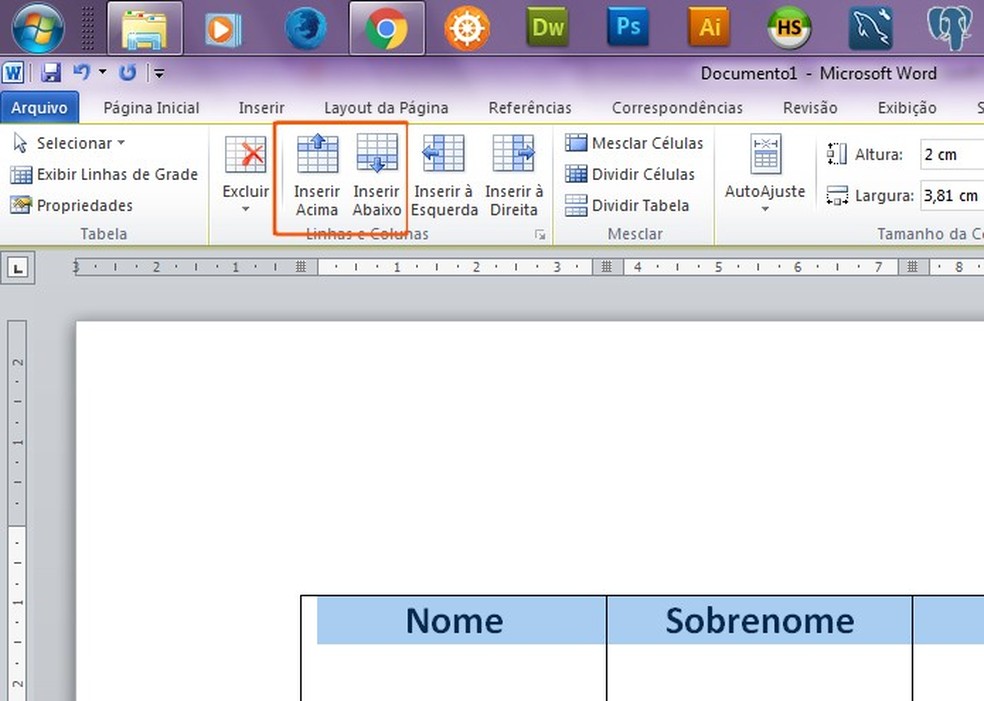This screenshot has height=701, width=984.
Task: Customize the Quick Access Toolbar dropdown
Action: pos(159,73)
